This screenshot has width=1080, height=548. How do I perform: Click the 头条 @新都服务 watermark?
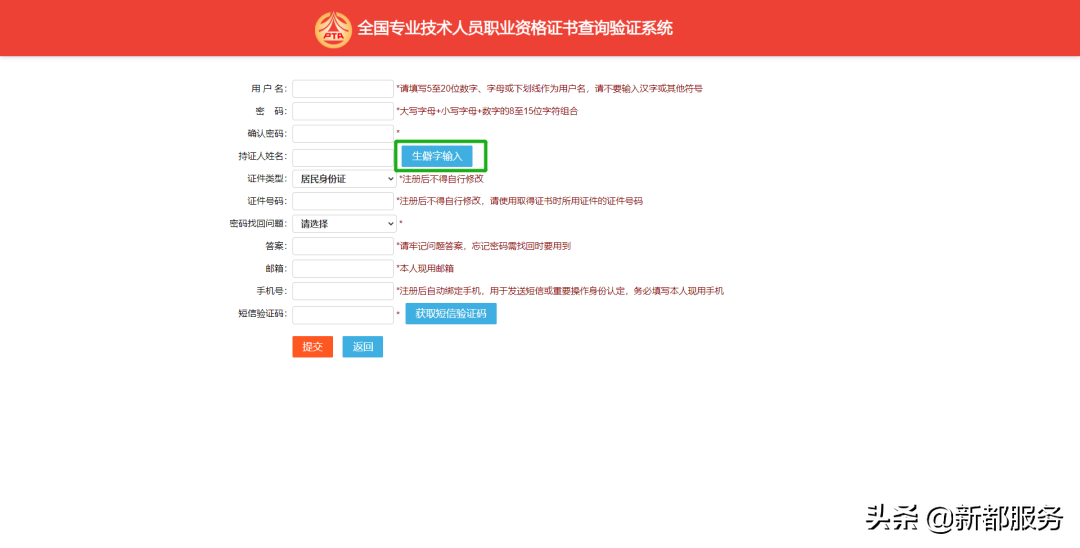point(963,518)
